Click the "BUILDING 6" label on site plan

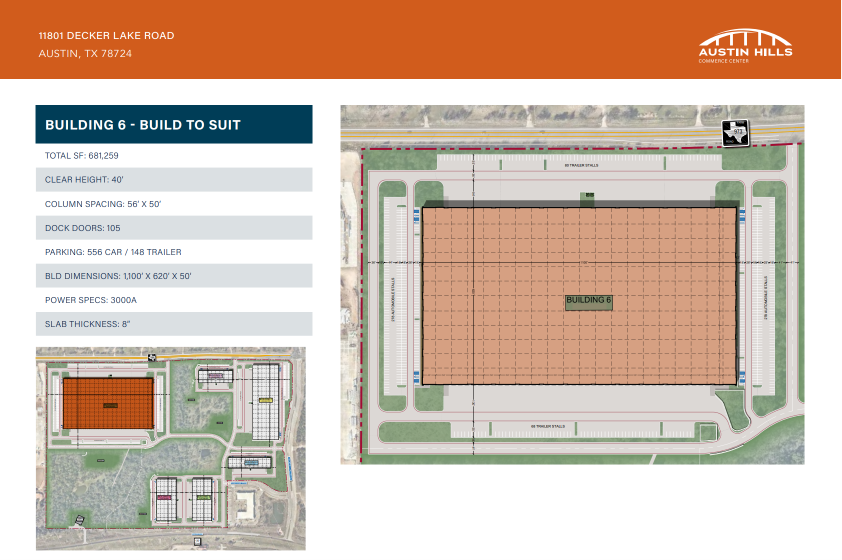[x=589, y=301]
